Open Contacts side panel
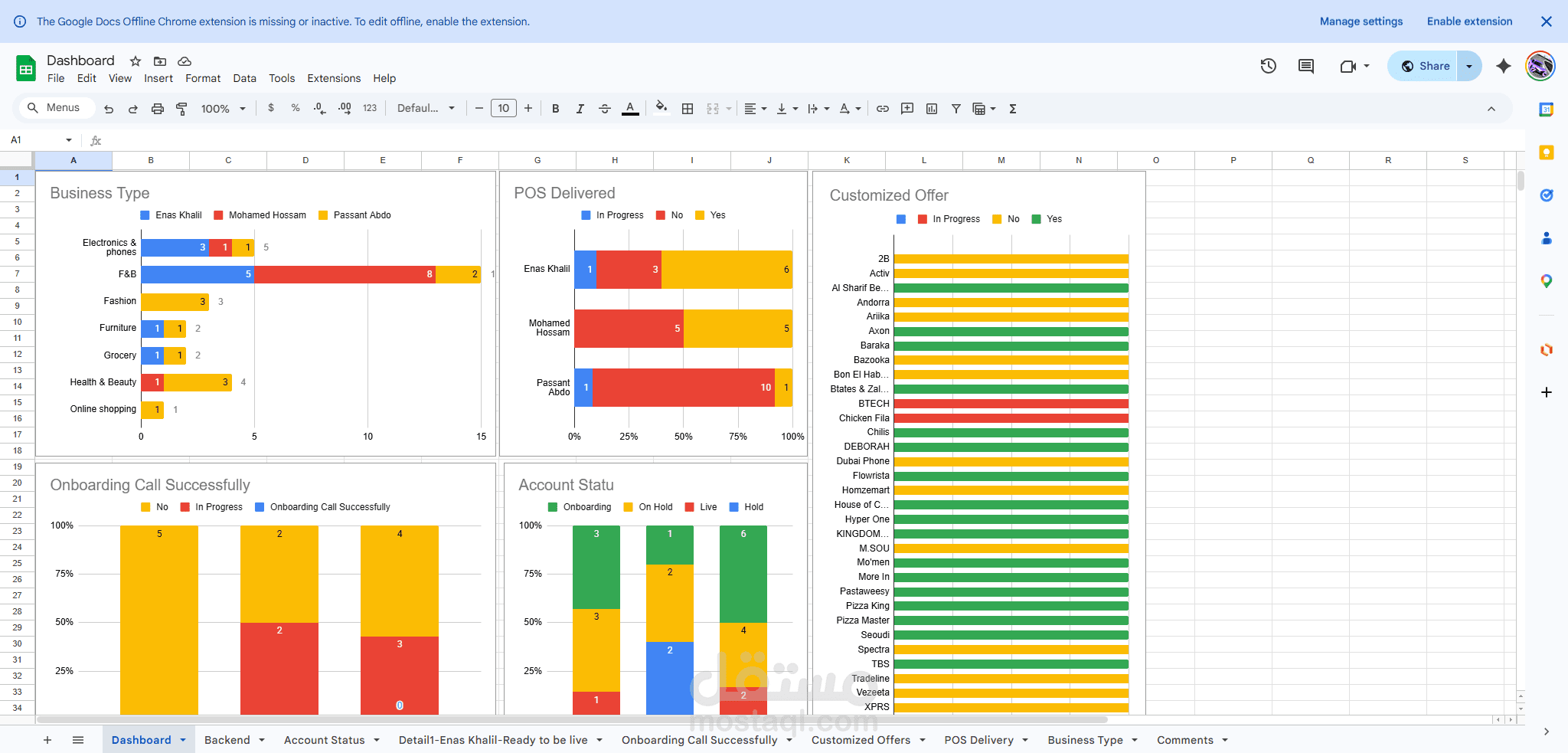This screenshot has height=753, width=1568. click(x=1547, y=238)
